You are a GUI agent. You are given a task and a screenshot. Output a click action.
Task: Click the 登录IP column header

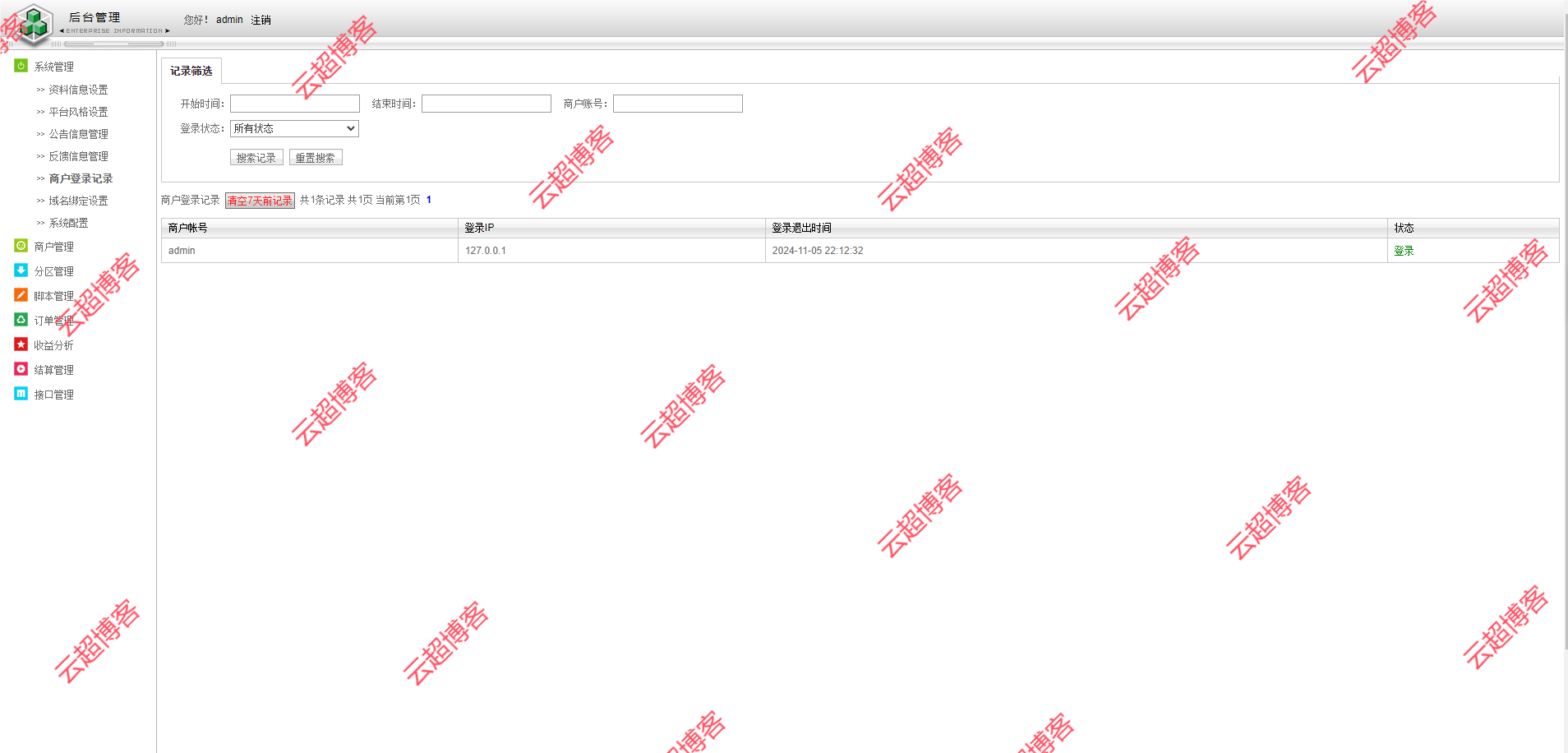tap(611, 228)
